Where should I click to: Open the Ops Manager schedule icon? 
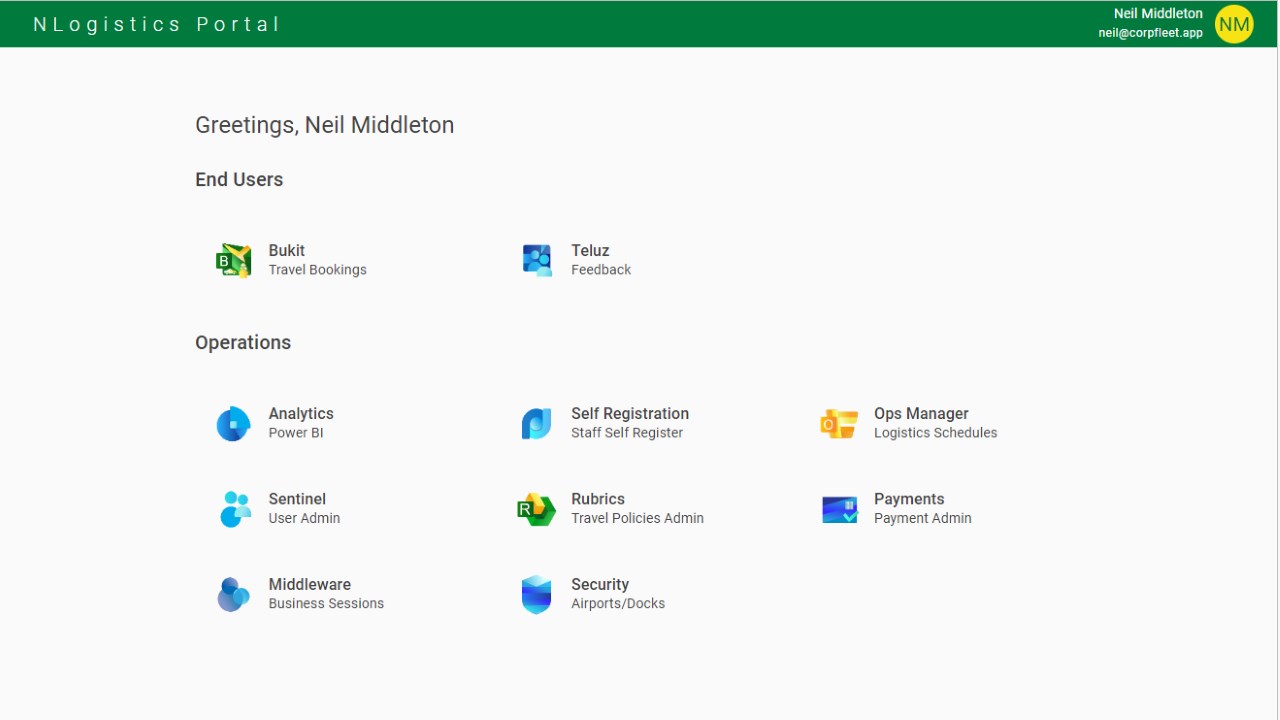click(839, 423)
